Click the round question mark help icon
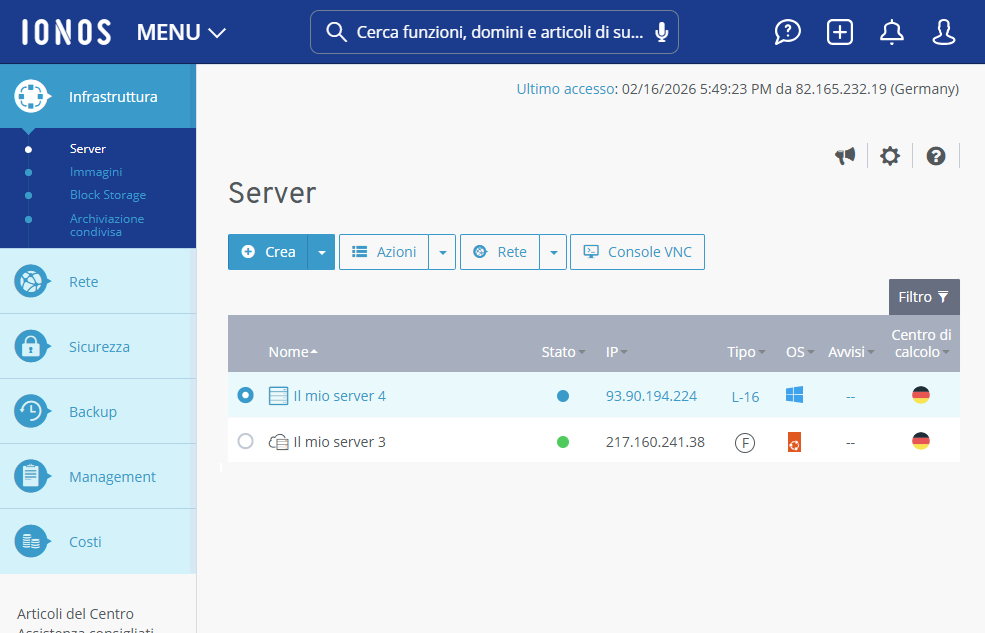This screenshot has width=985, height=633. tap(935, 156)
